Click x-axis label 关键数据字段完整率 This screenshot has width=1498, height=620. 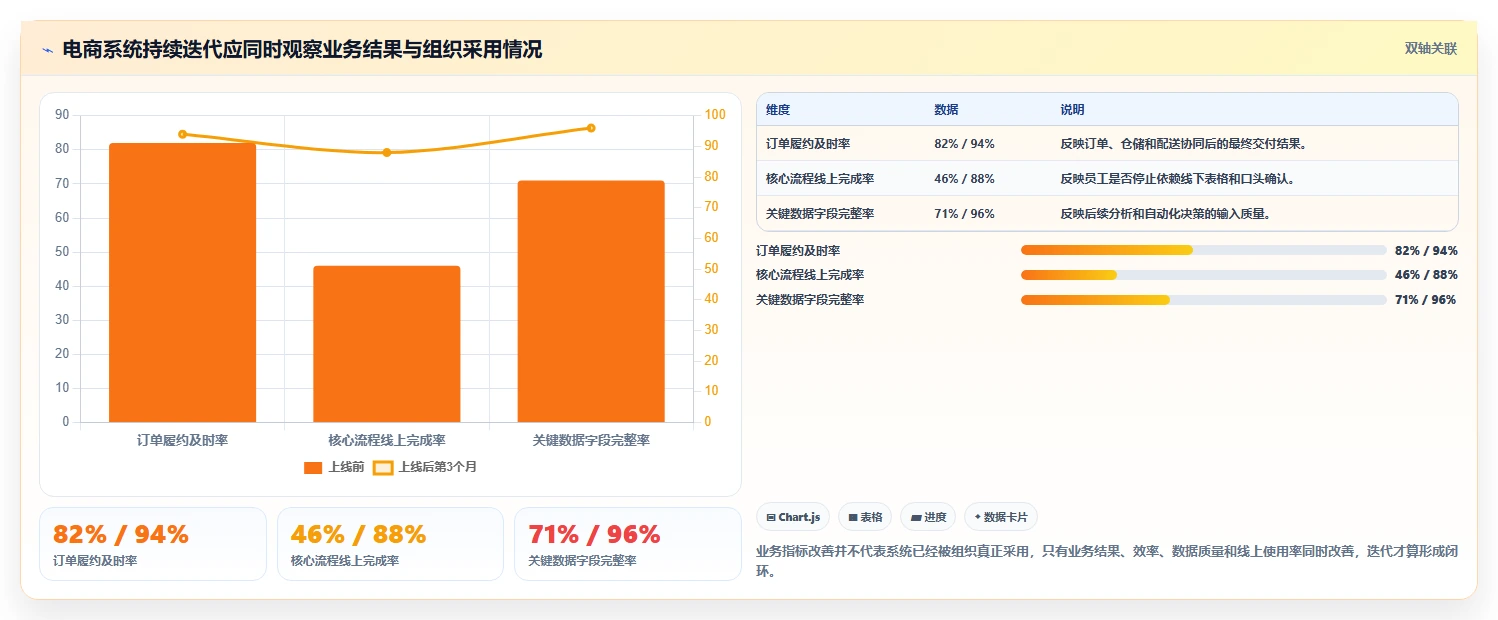click(x=591, y=440)
